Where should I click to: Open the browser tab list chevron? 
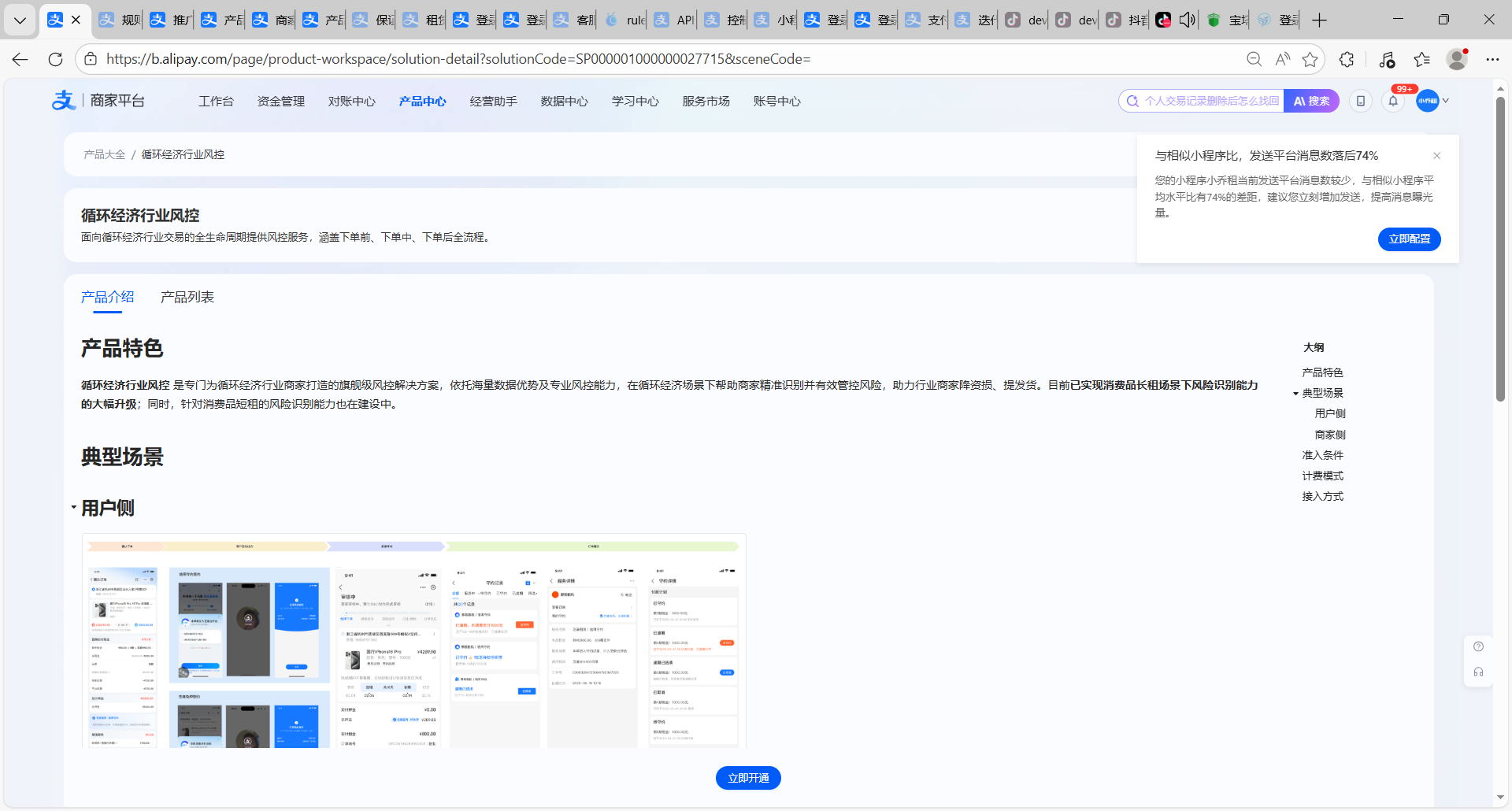tap(20, 20)
